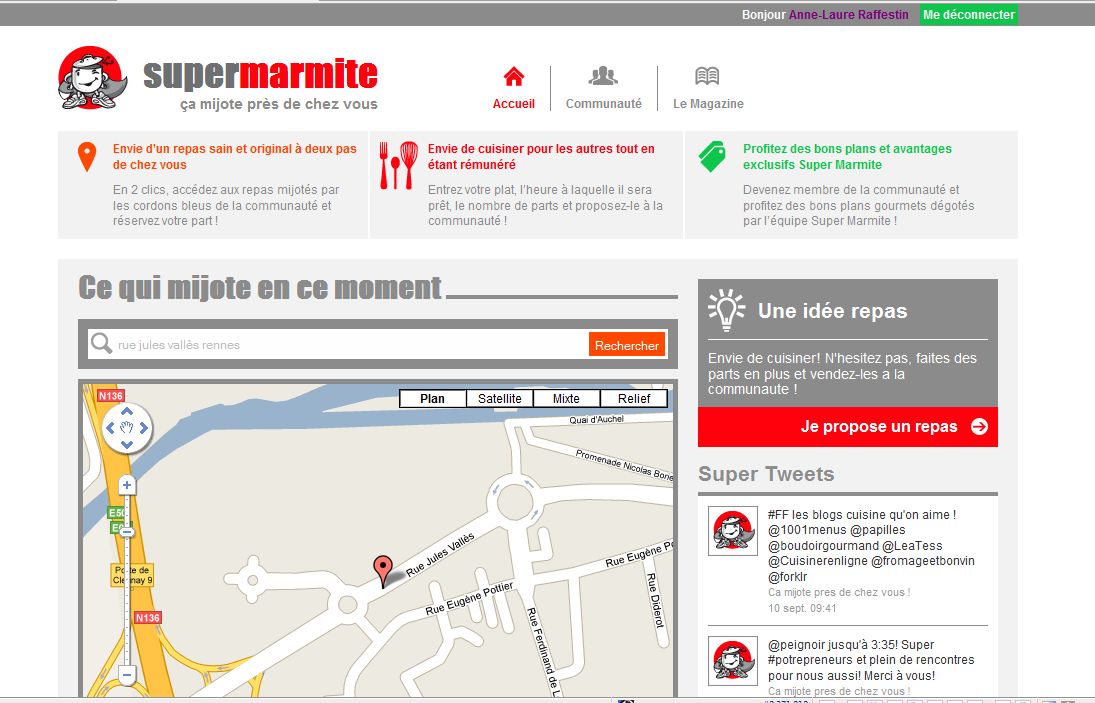Image resolution: width=1095 pixels, height=703 pixels.
Task: Click the red cooking utensils icon
Action: click(x=398, y=165)
